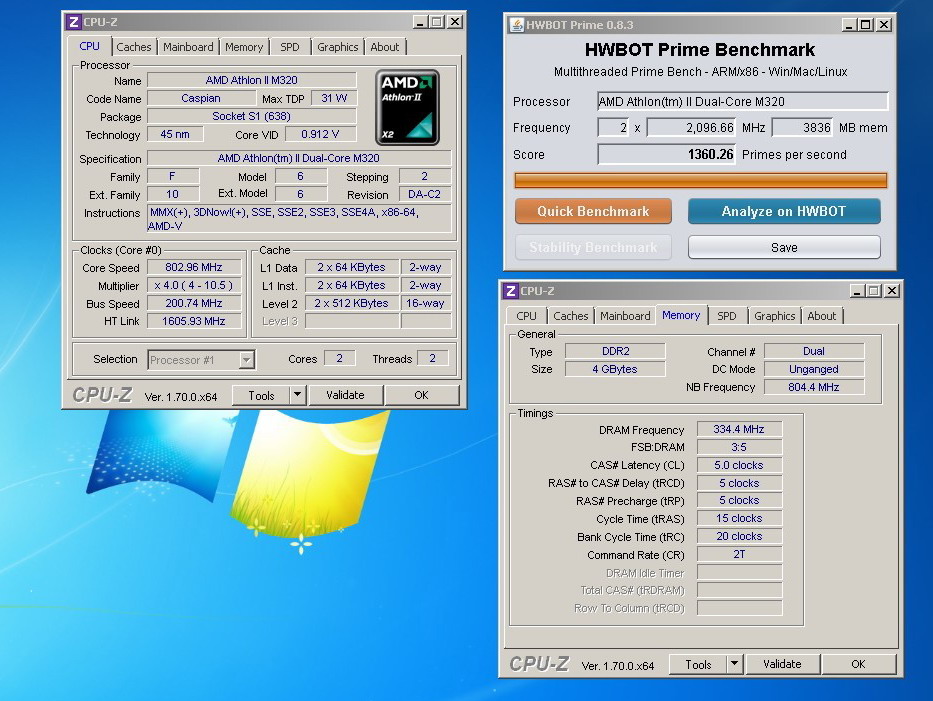Viewport: 933px width, 701px height.
Task: Open About tab in CPU-Z CPU window
Action: (x=384, y=47)
